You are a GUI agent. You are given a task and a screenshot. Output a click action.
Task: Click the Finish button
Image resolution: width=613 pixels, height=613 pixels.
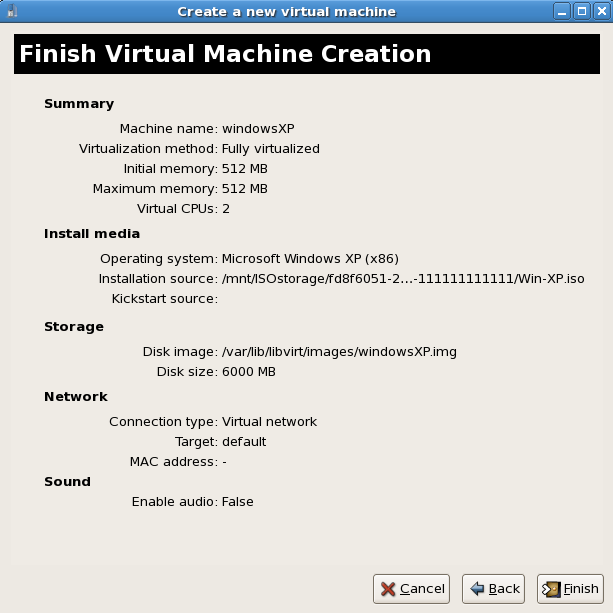point(570,589)
